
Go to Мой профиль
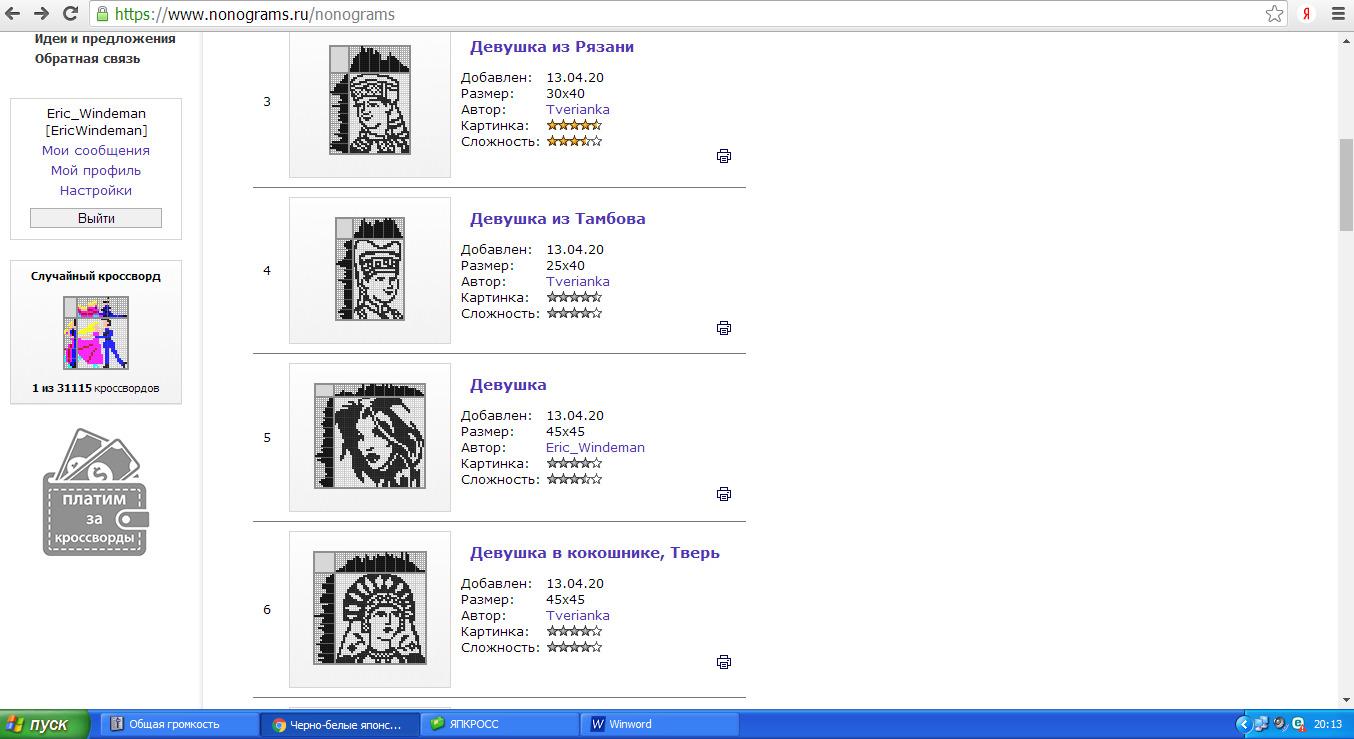(96, 170)
